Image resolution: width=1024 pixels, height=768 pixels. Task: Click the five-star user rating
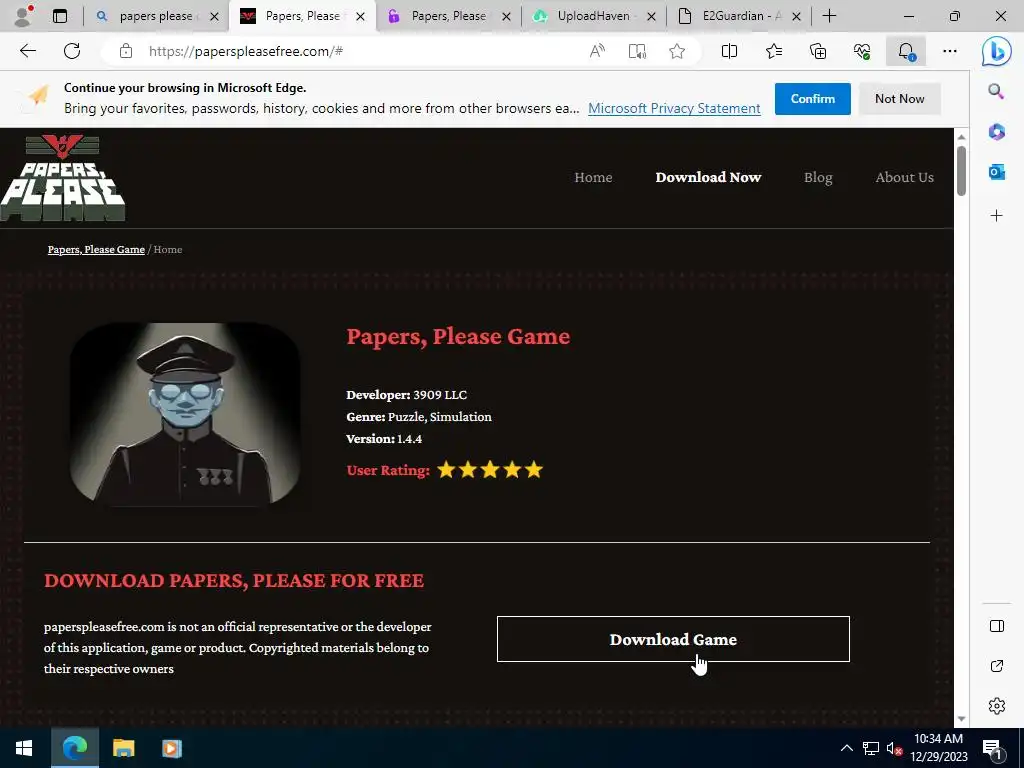tap(490, 470)
